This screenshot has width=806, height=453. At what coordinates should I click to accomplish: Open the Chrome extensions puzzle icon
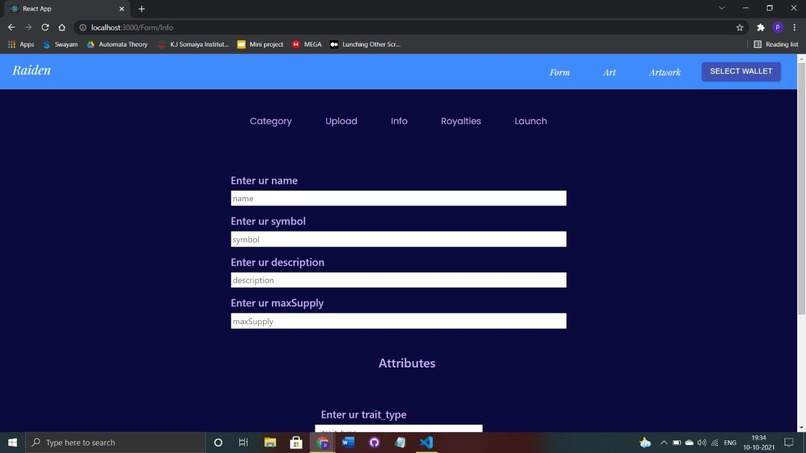point(761,28)
